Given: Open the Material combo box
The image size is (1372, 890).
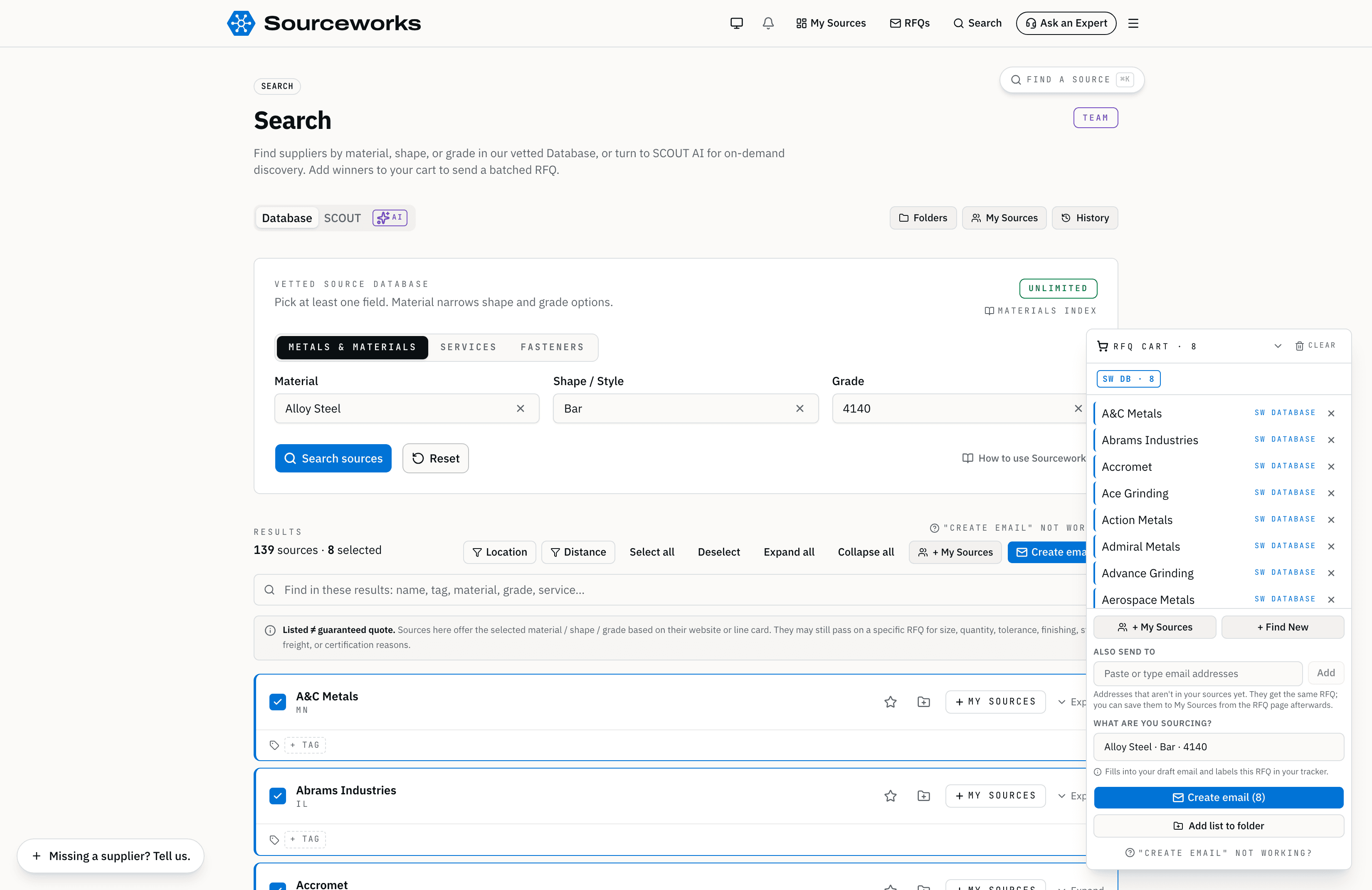Looking at the screenshot, I should coord(407,408).
